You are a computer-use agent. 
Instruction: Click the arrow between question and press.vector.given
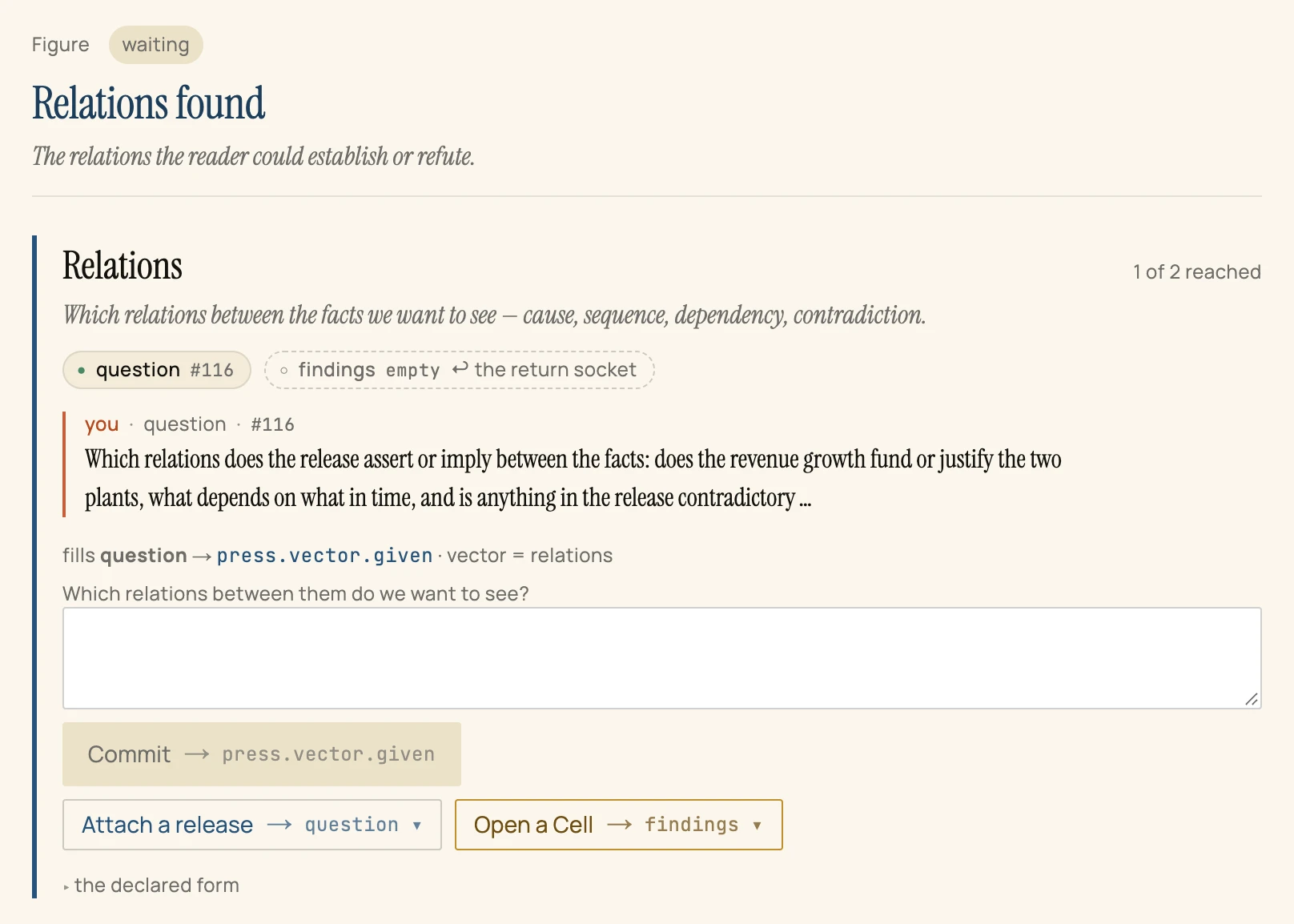click(202, 556)
